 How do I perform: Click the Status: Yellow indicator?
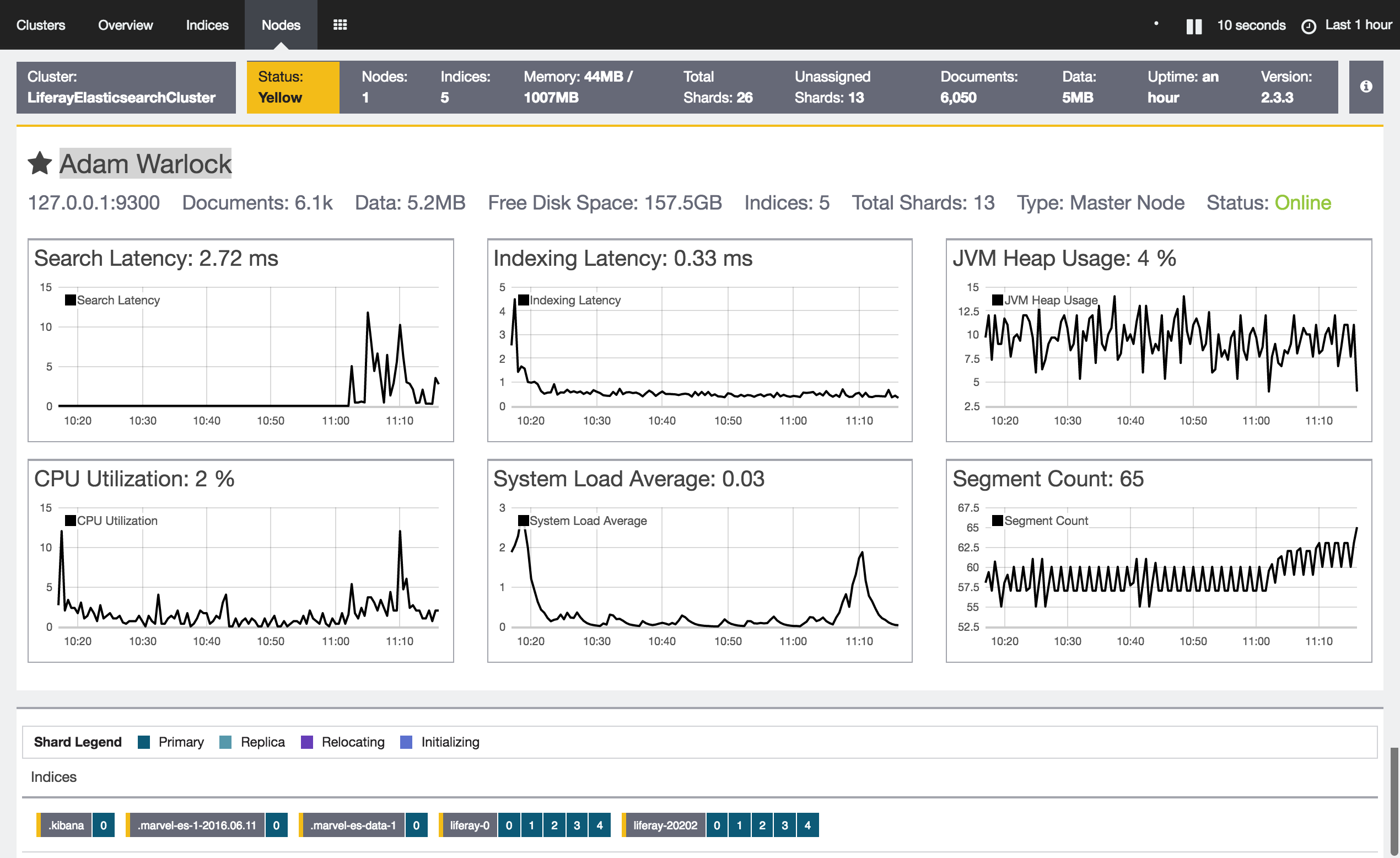pyautogui.click(x=293, y=87)
